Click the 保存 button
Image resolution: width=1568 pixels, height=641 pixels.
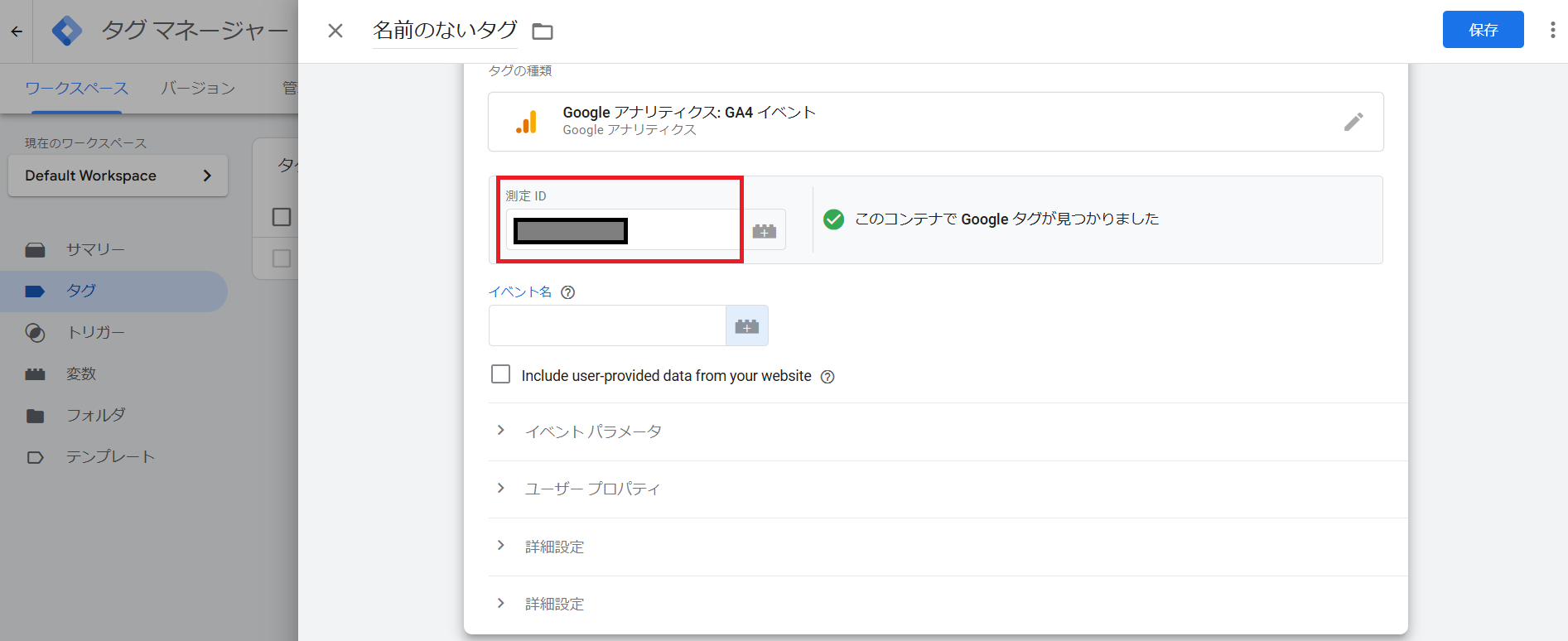point(1483,30)
